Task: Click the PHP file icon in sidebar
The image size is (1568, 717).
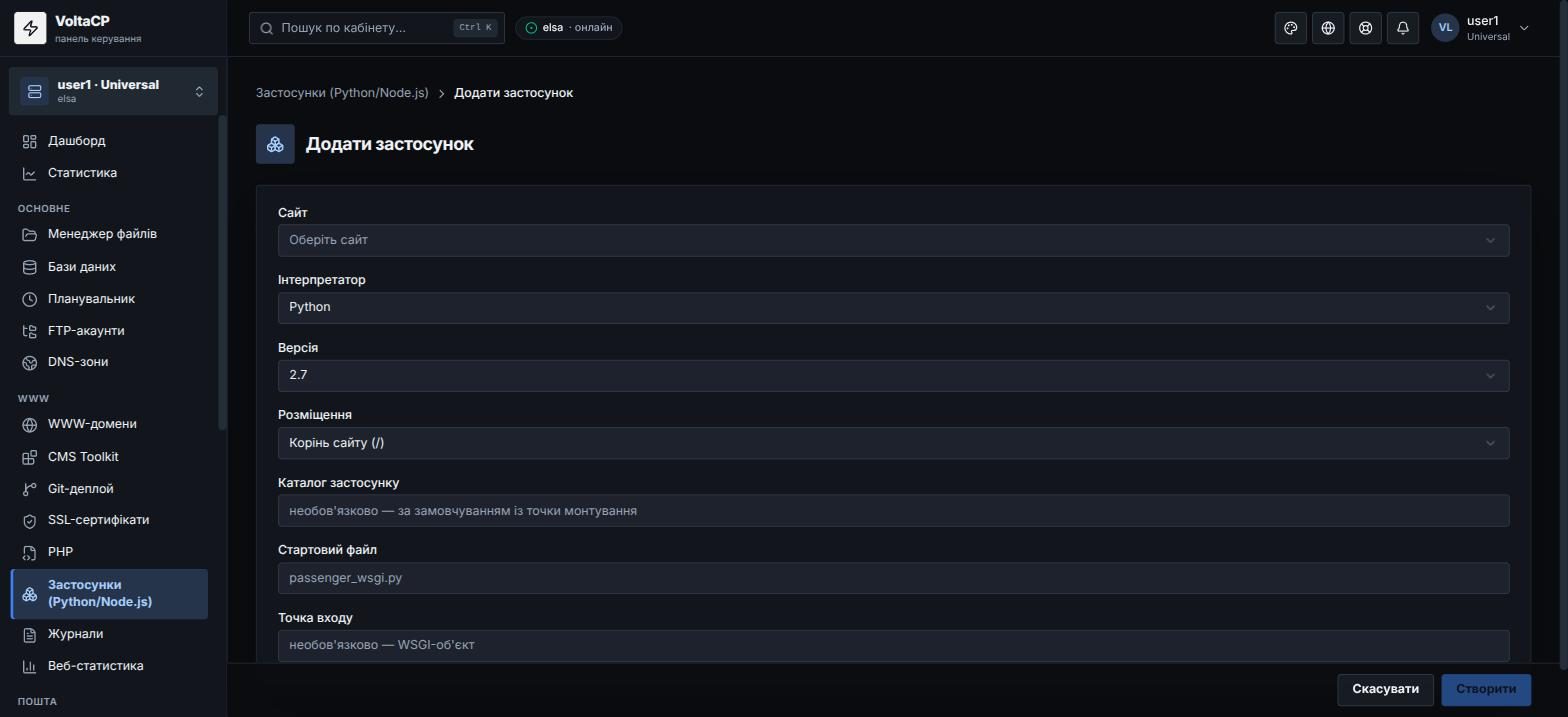Action: pyautogui.click(x=30, y=552)
